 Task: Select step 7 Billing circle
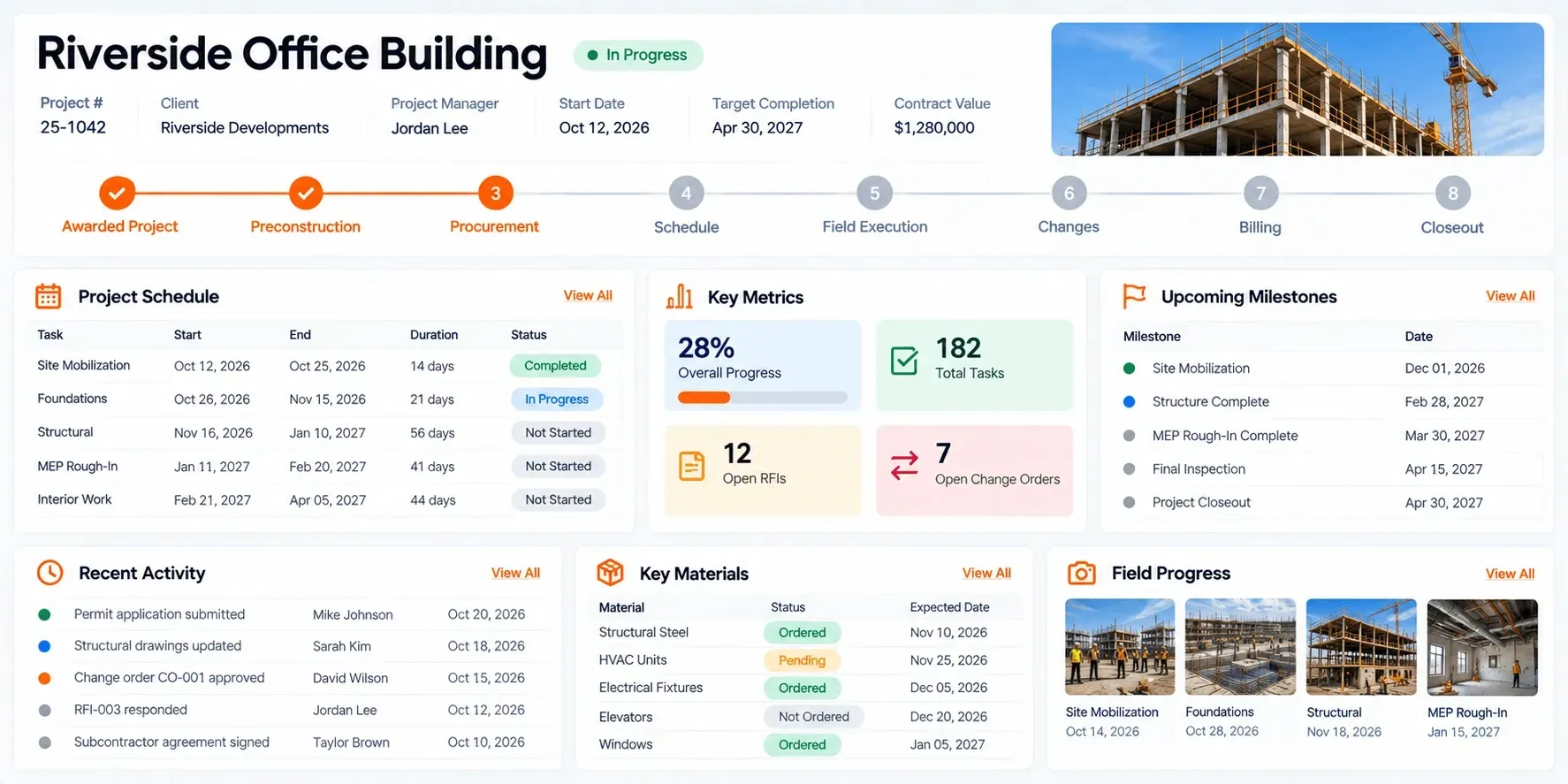pyautogui.click(x=1261, y=193)
